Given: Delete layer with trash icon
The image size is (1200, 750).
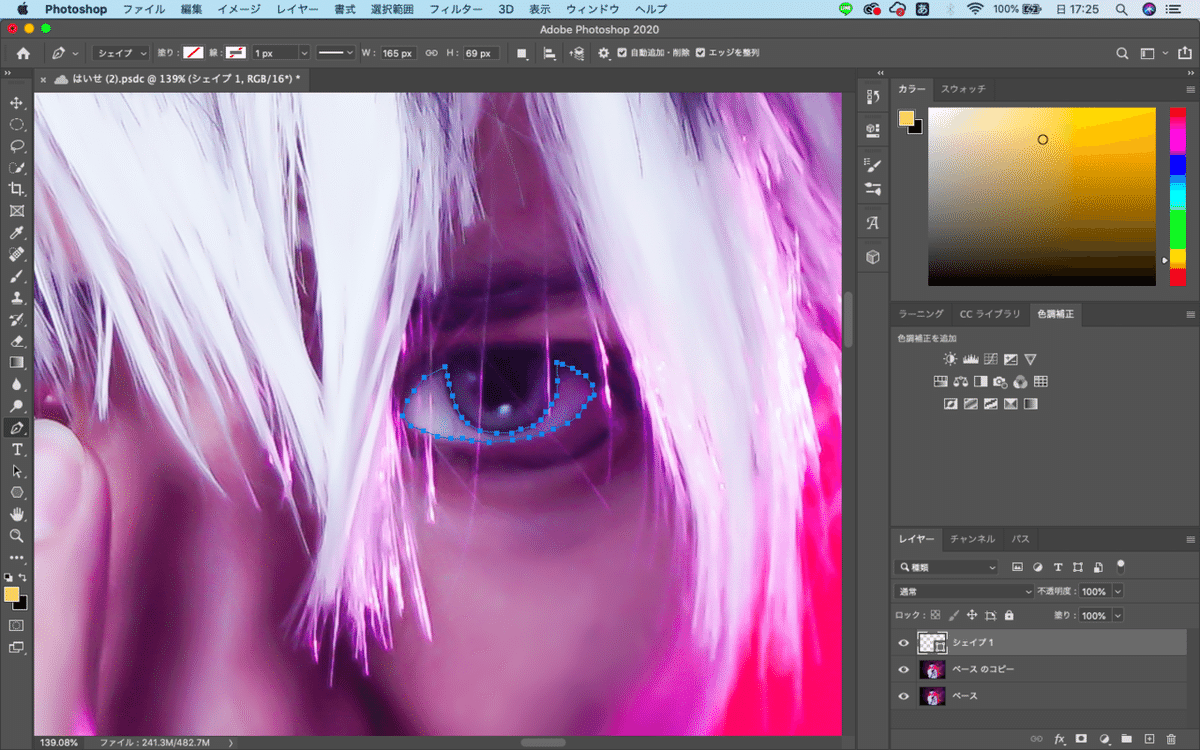Looking at the screenshot, I should pyautogui.click(x=1172, y=738).
